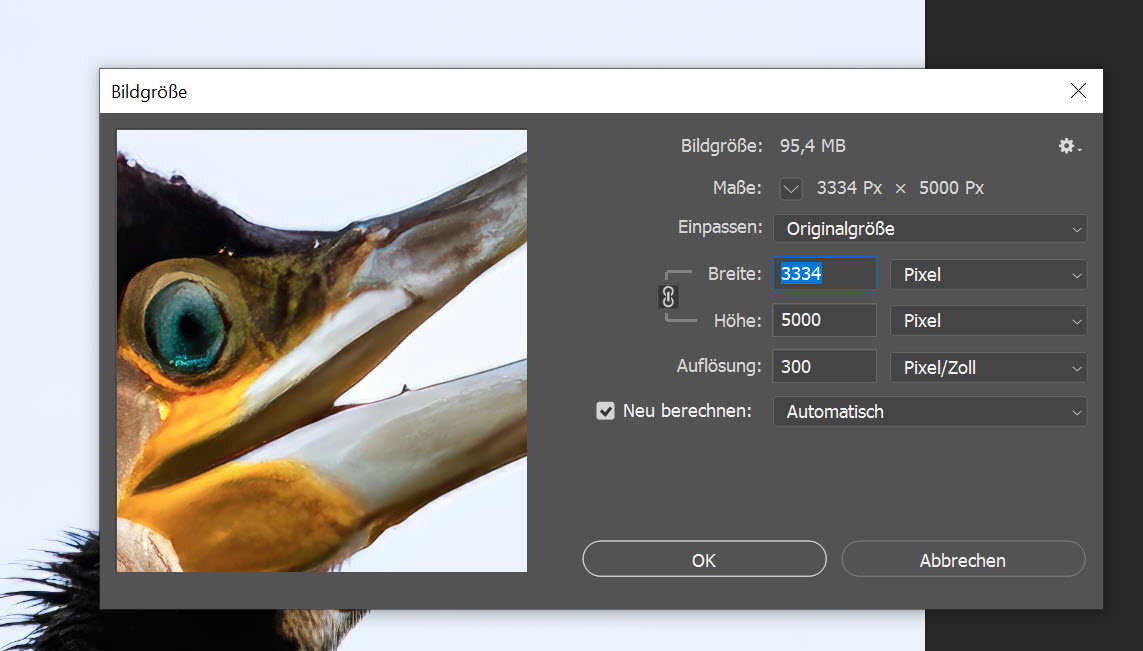Open the Breite unit Pixel dropdown
The width and height of the screenshot is (1143, 651).
[x=988, y=275]
